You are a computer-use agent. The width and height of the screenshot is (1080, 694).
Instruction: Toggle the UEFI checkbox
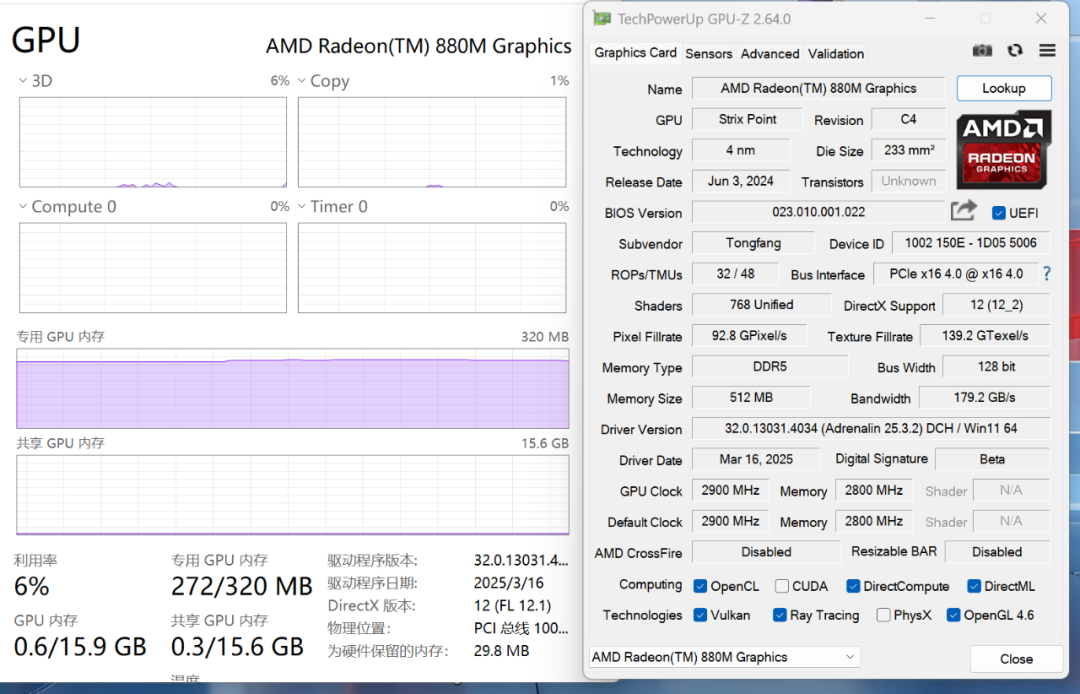point(999,213)
